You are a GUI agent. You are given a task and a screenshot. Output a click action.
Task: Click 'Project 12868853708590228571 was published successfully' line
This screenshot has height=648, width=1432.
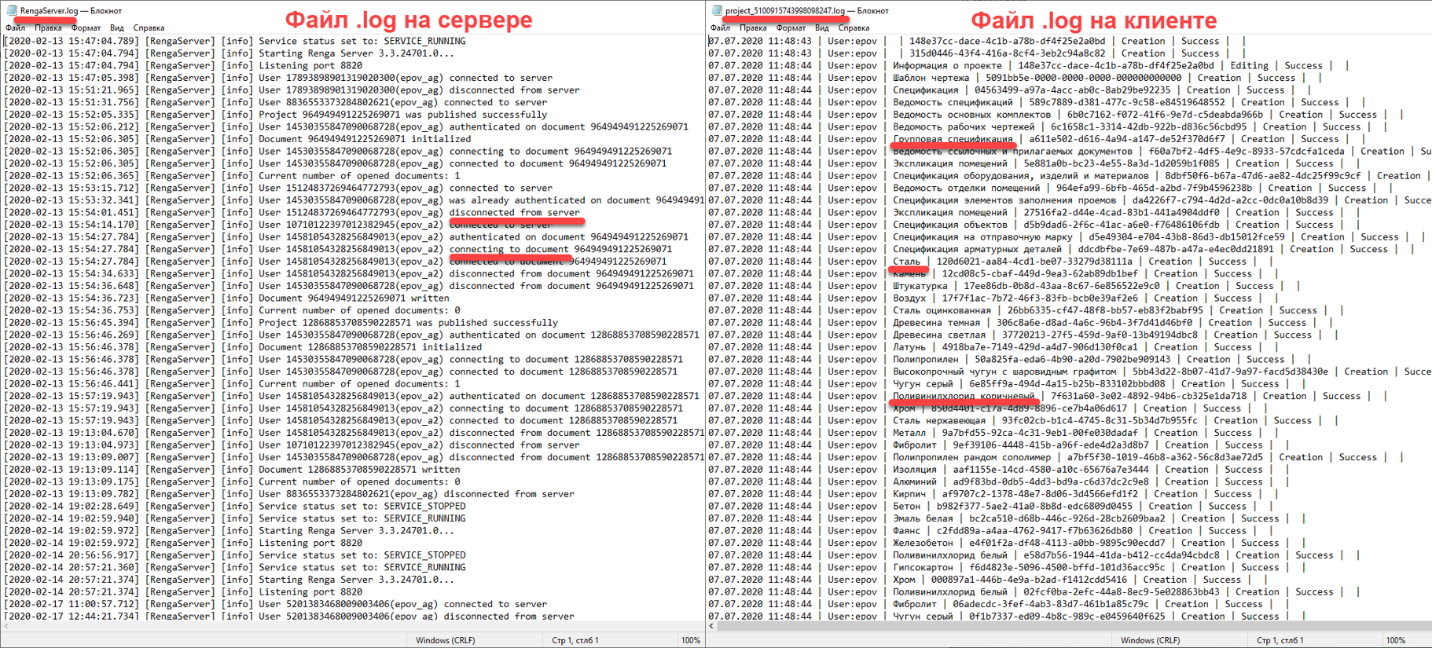tap(281, 323)
